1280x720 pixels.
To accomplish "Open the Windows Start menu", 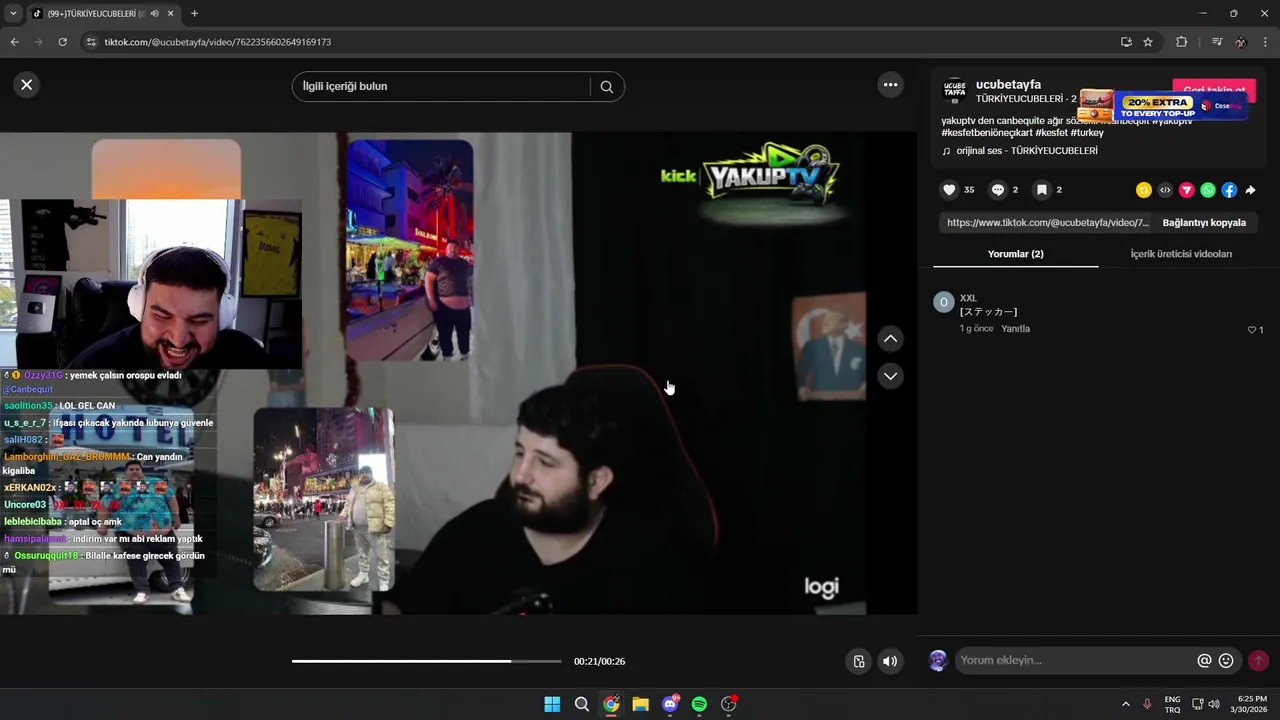I will pos(552,704).
